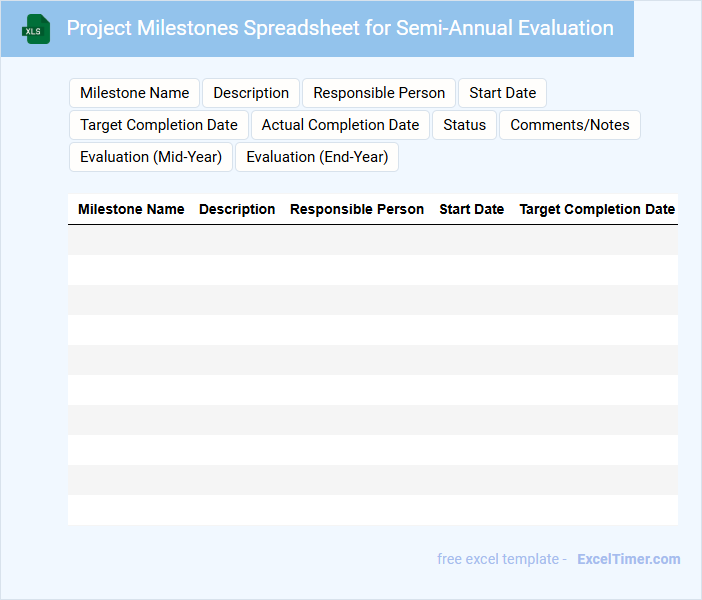Select the Milestone Name tag
The image size is (702, 600).
pyautogui.click(x=134, y=93)
